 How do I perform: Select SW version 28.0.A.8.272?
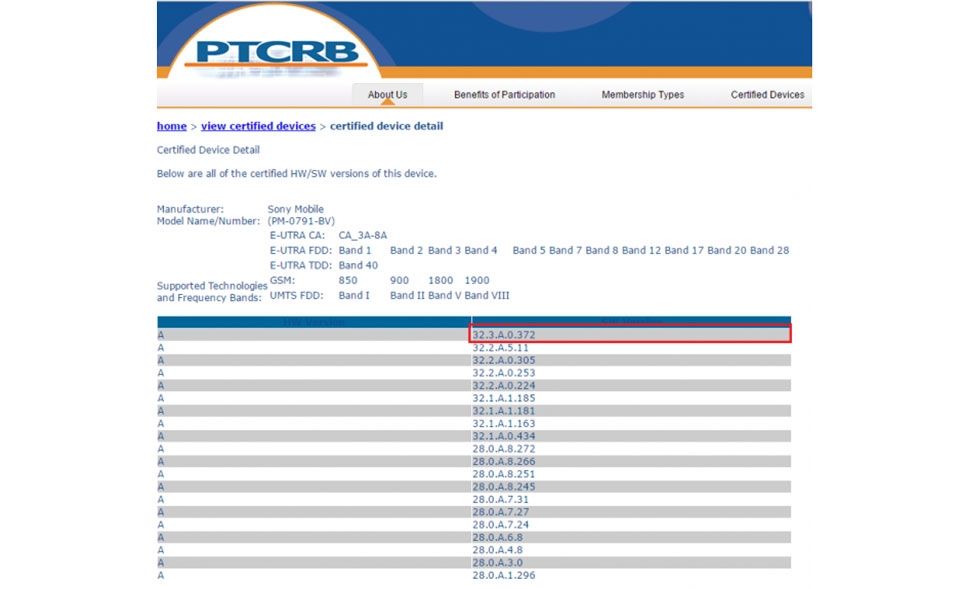504,449
